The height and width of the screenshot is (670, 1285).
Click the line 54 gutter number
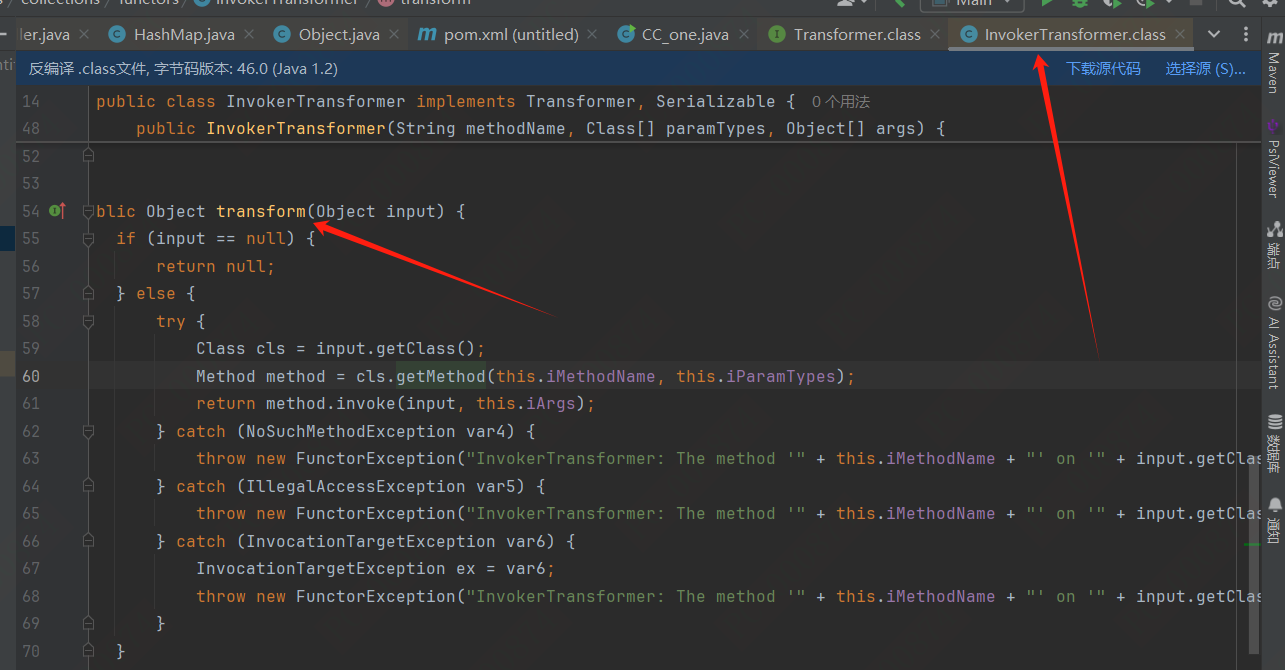(30, 211)
